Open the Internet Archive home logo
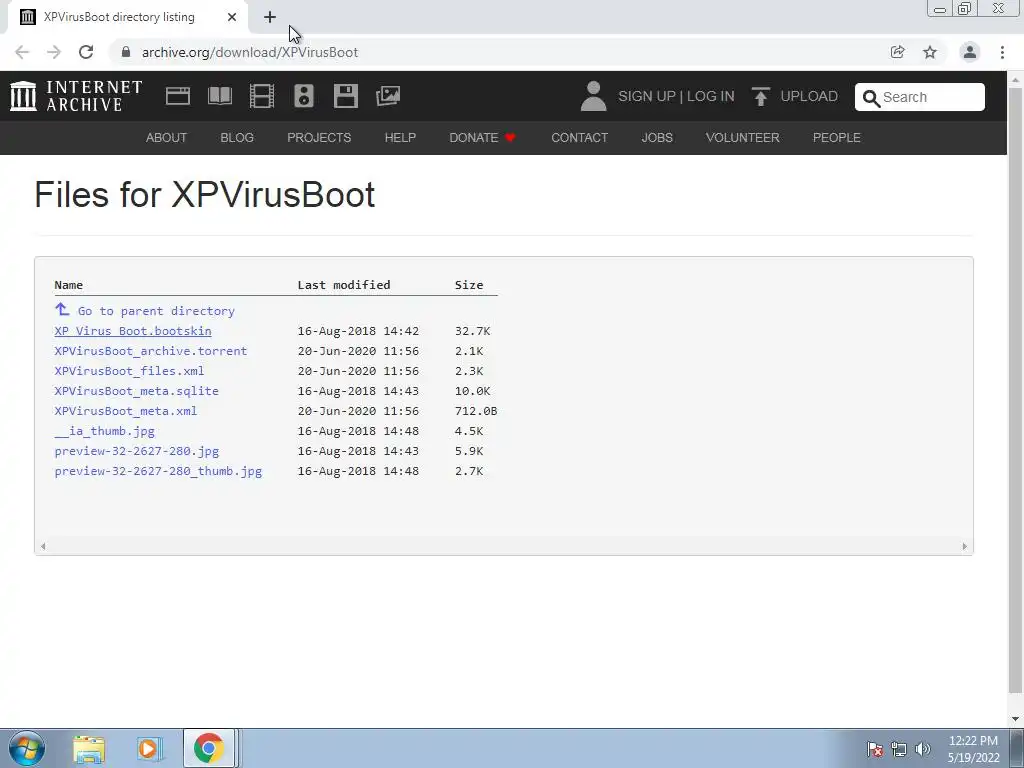Screen dimensions: 1024x768 76,96
